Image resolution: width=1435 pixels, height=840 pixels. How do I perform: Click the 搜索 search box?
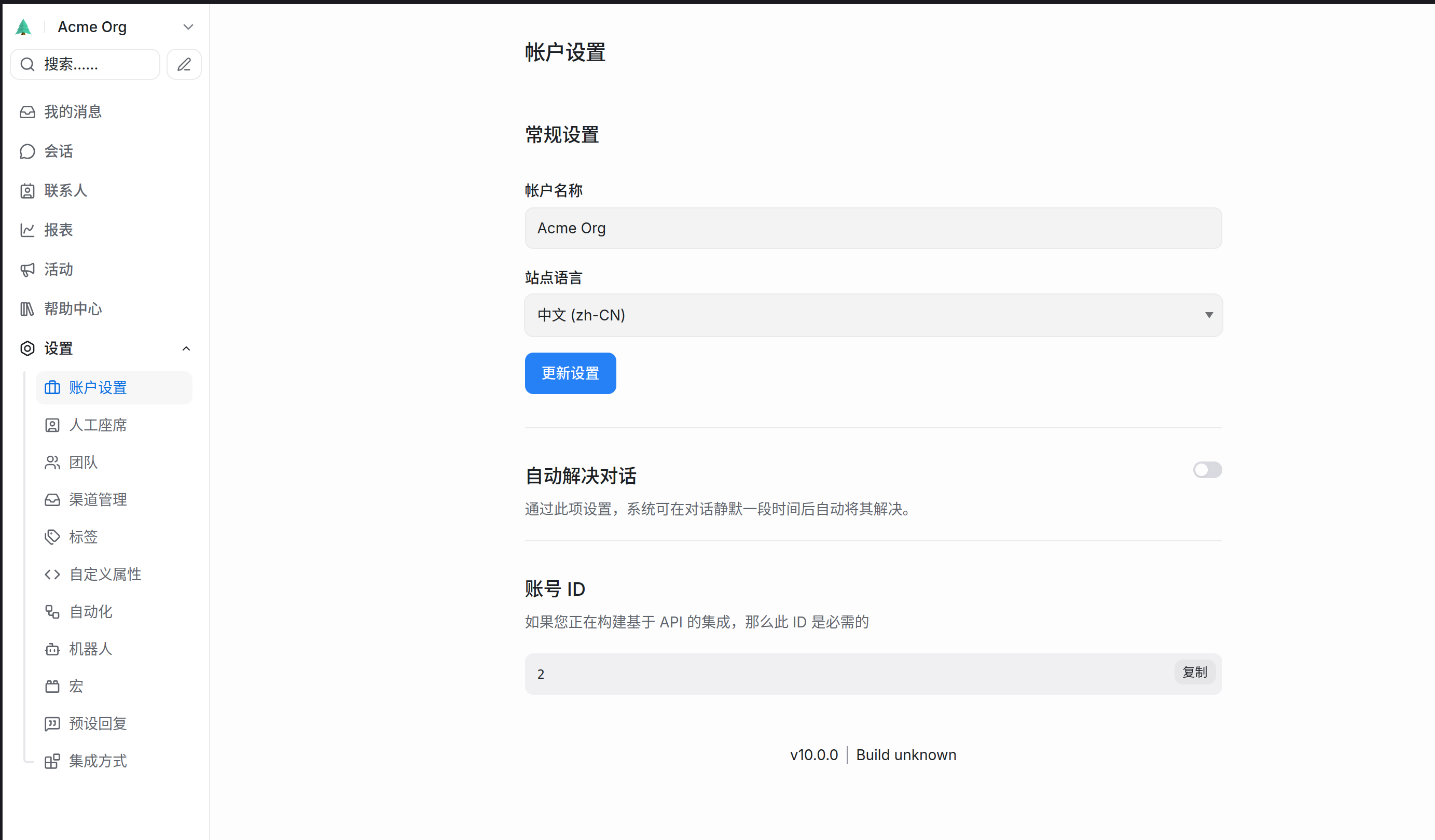tap(86, 64)
